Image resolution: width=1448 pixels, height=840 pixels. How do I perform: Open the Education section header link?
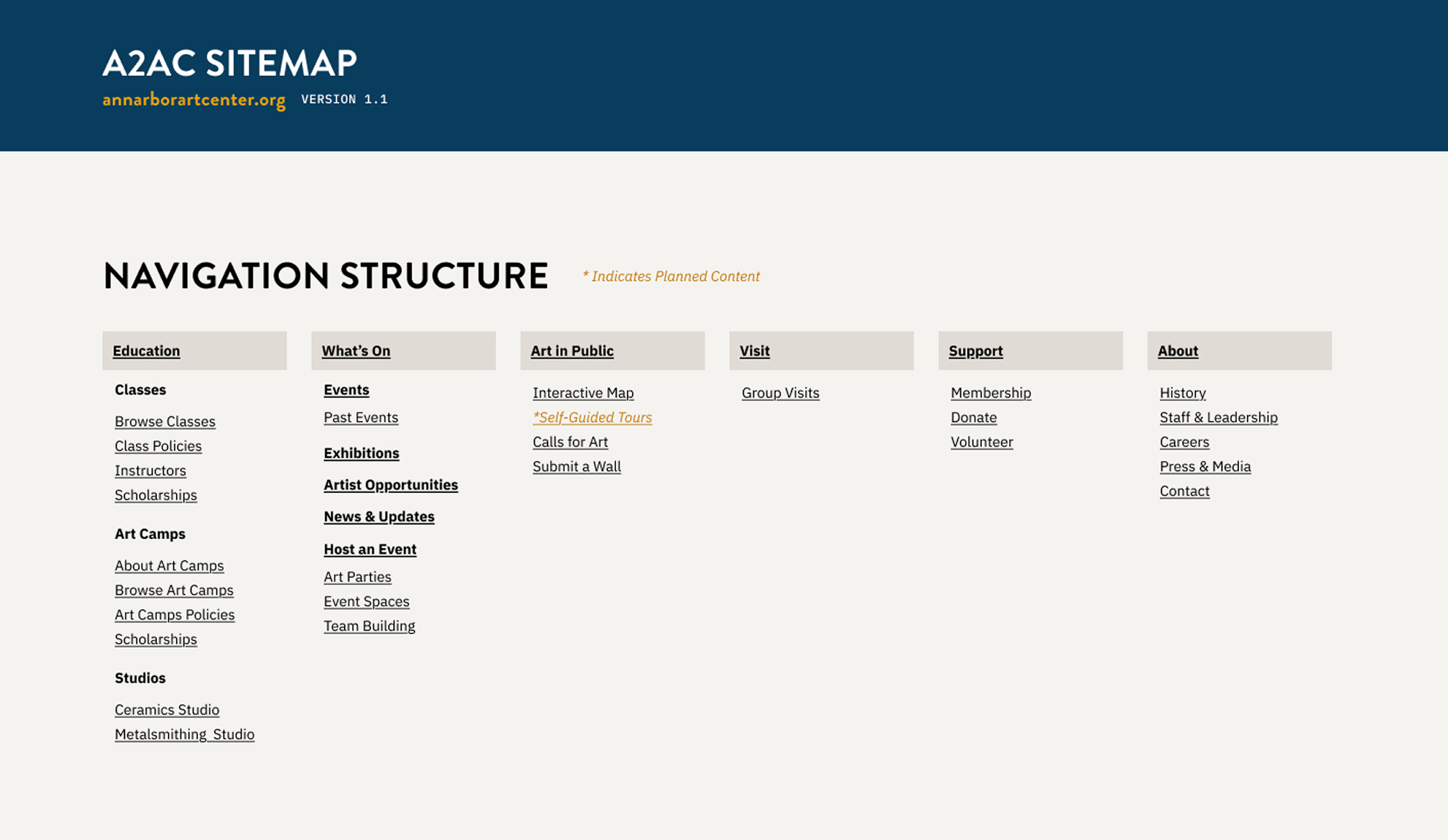(x=146, y=351)
